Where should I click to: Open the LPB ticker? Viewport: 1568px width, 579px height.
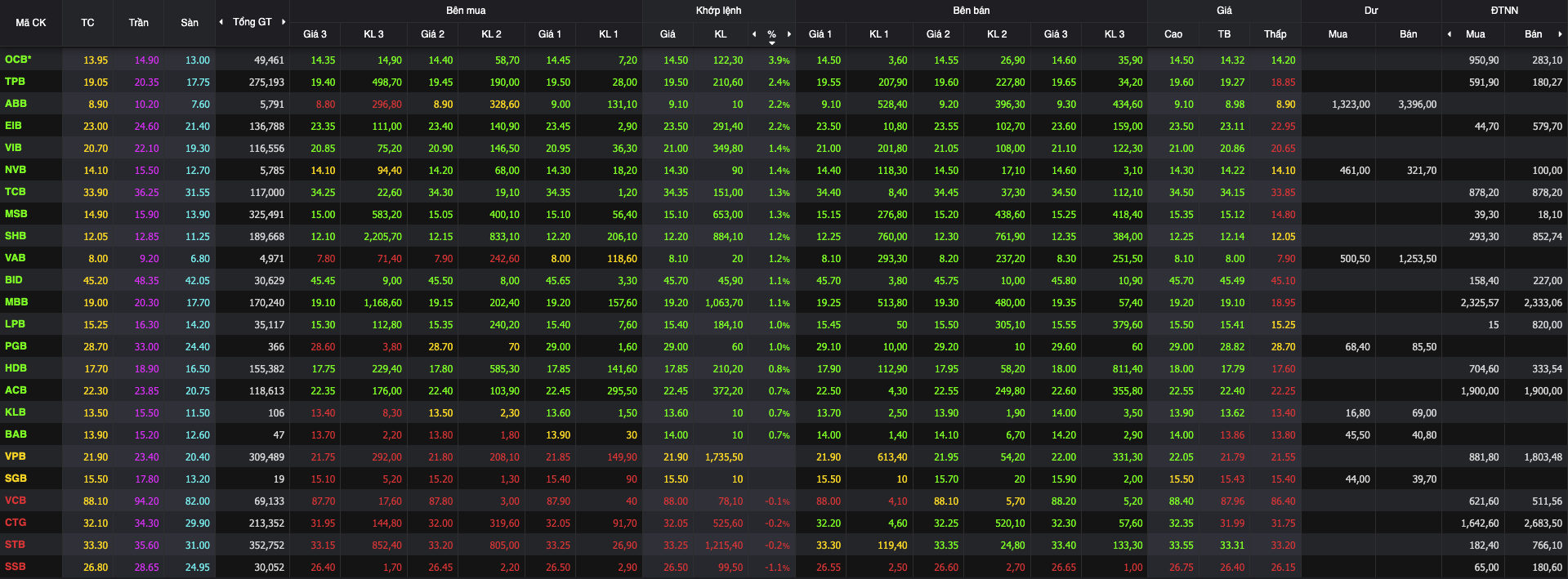(15, 324)
